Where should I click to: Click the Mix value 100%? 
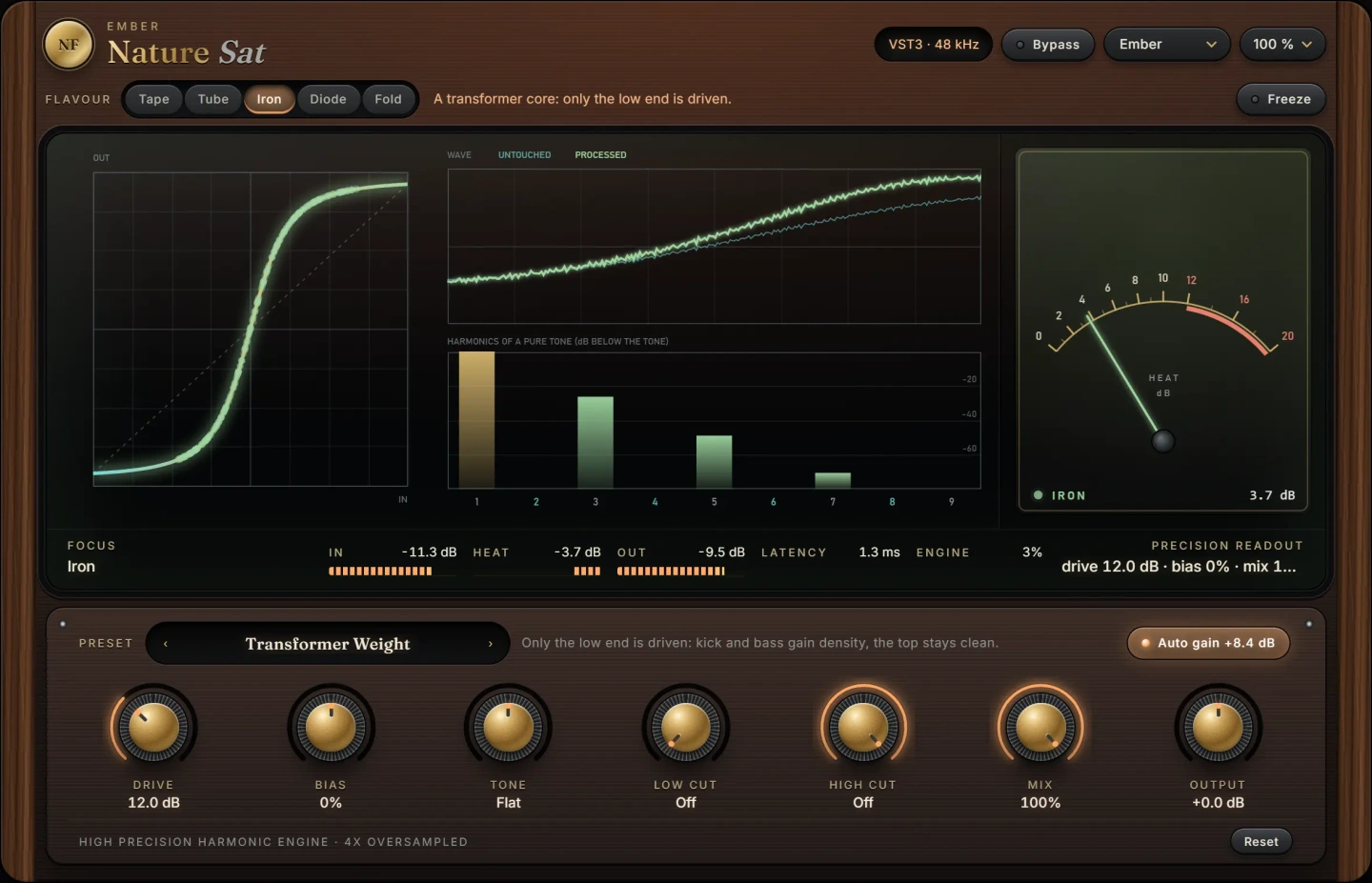click(1040, 803)
